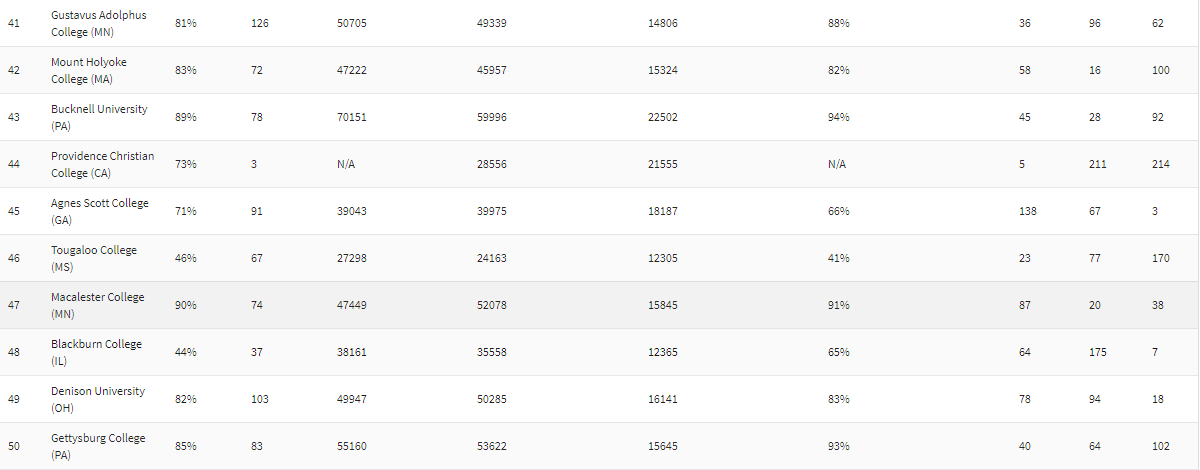Click Denison University (OH) name
The width and height of the screenshot is (1200, 470).
pos(98,399)
